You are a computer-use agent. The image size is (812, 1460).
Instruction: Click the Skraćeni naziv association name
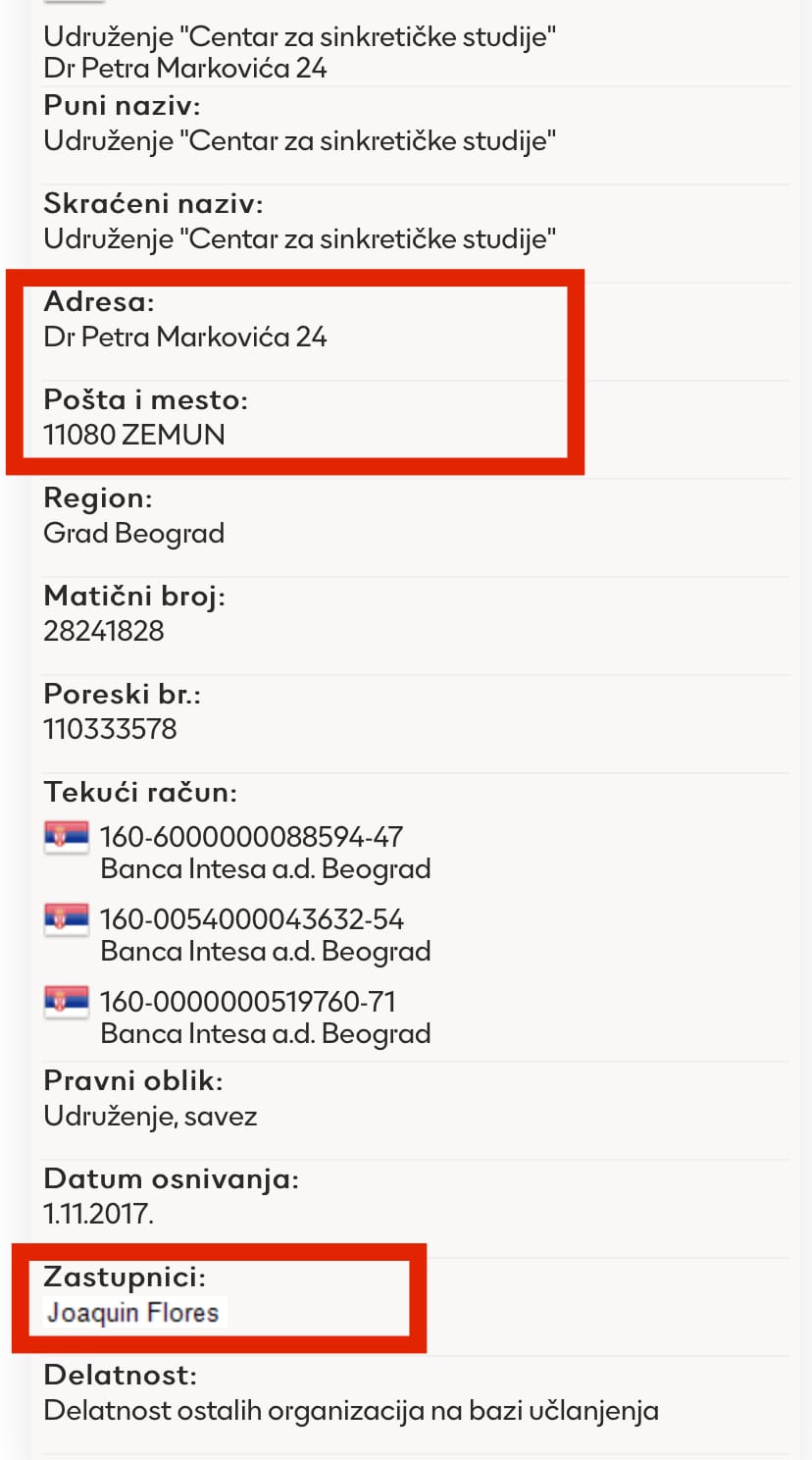coord(300,238)
